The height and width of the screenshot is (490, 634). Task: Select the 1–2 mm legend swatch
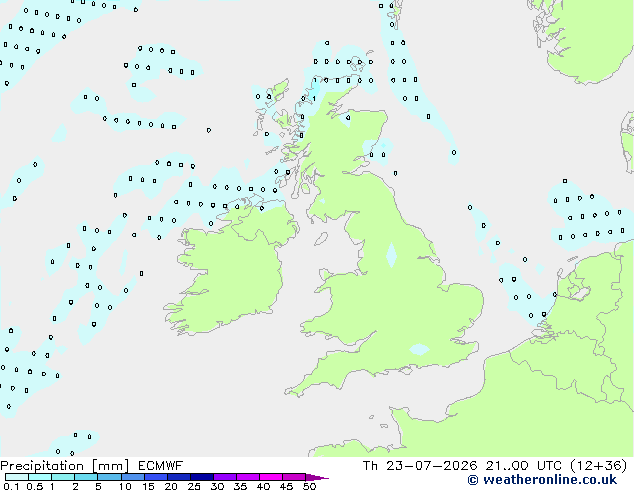click(63, 477)
